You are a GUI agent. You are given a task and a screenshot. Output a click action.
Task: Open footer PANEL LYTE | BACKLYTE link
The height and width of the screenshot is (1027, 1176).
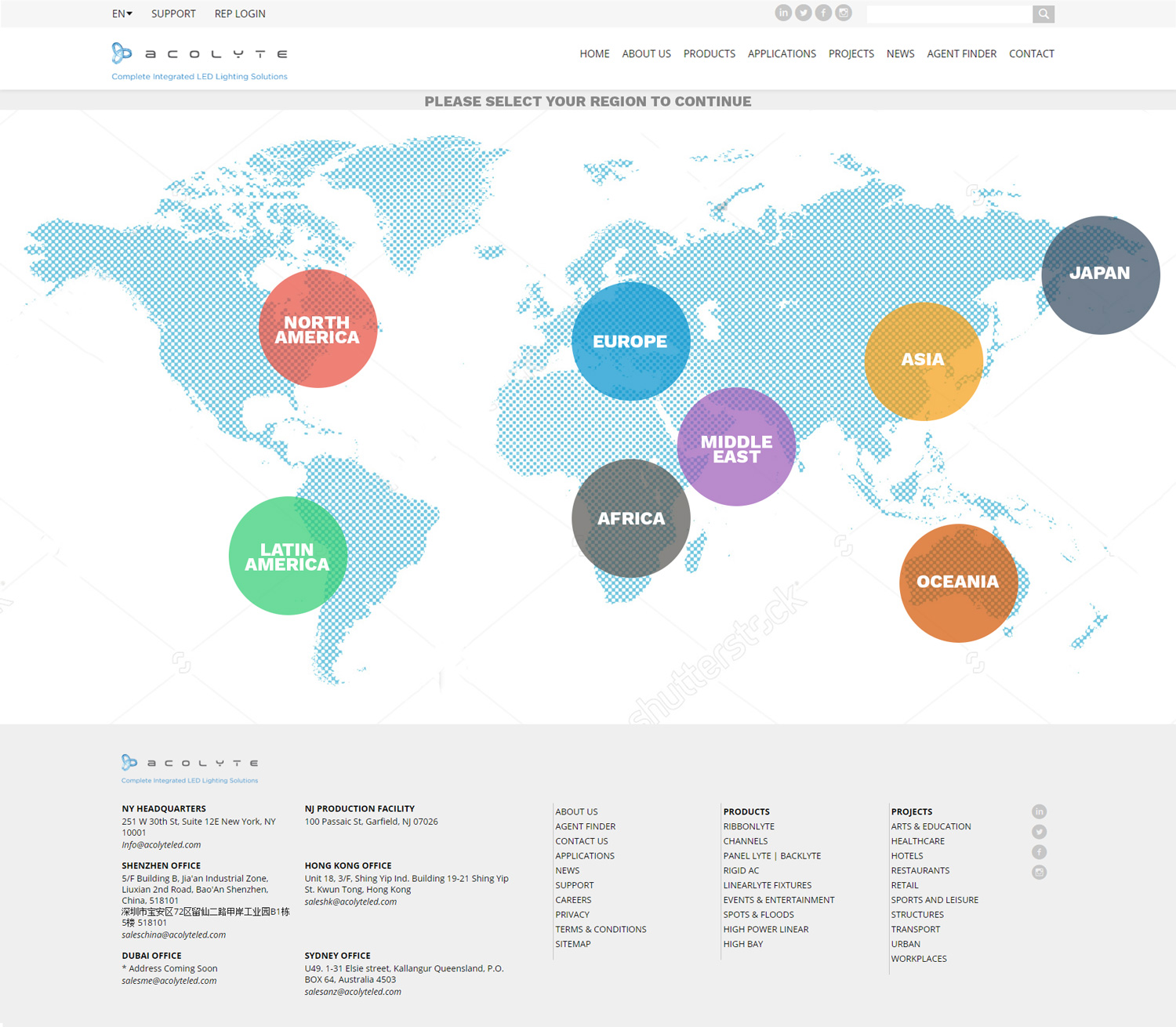point(772,856)
